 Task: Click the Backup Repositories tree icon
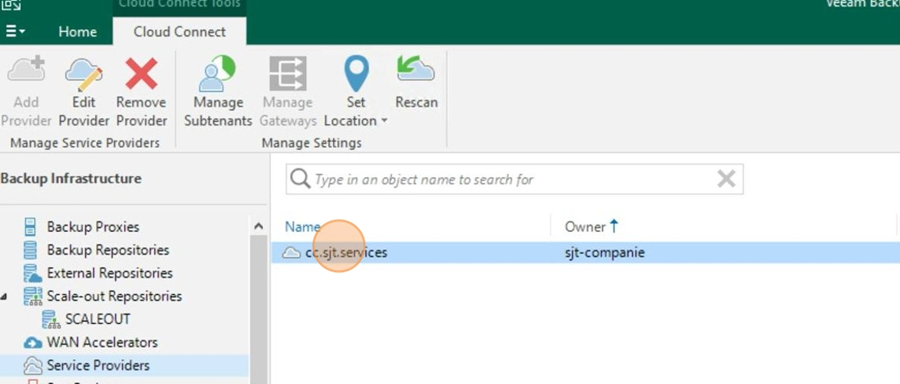tap(30, 250)
